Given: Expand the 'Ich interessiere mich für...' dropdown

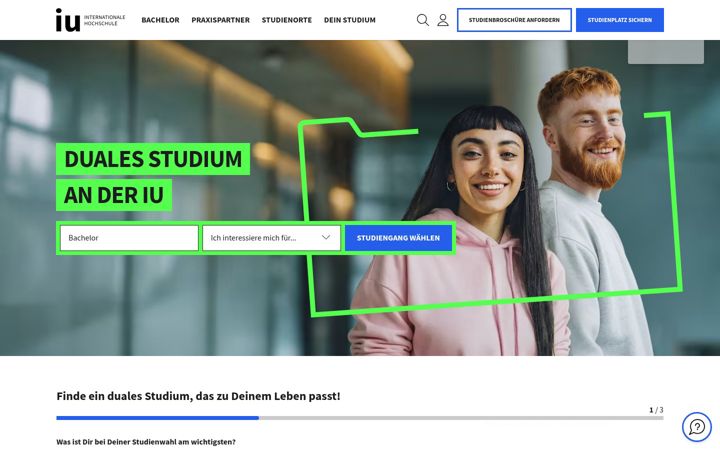Looking at the screenshot, I should [271, 238].
